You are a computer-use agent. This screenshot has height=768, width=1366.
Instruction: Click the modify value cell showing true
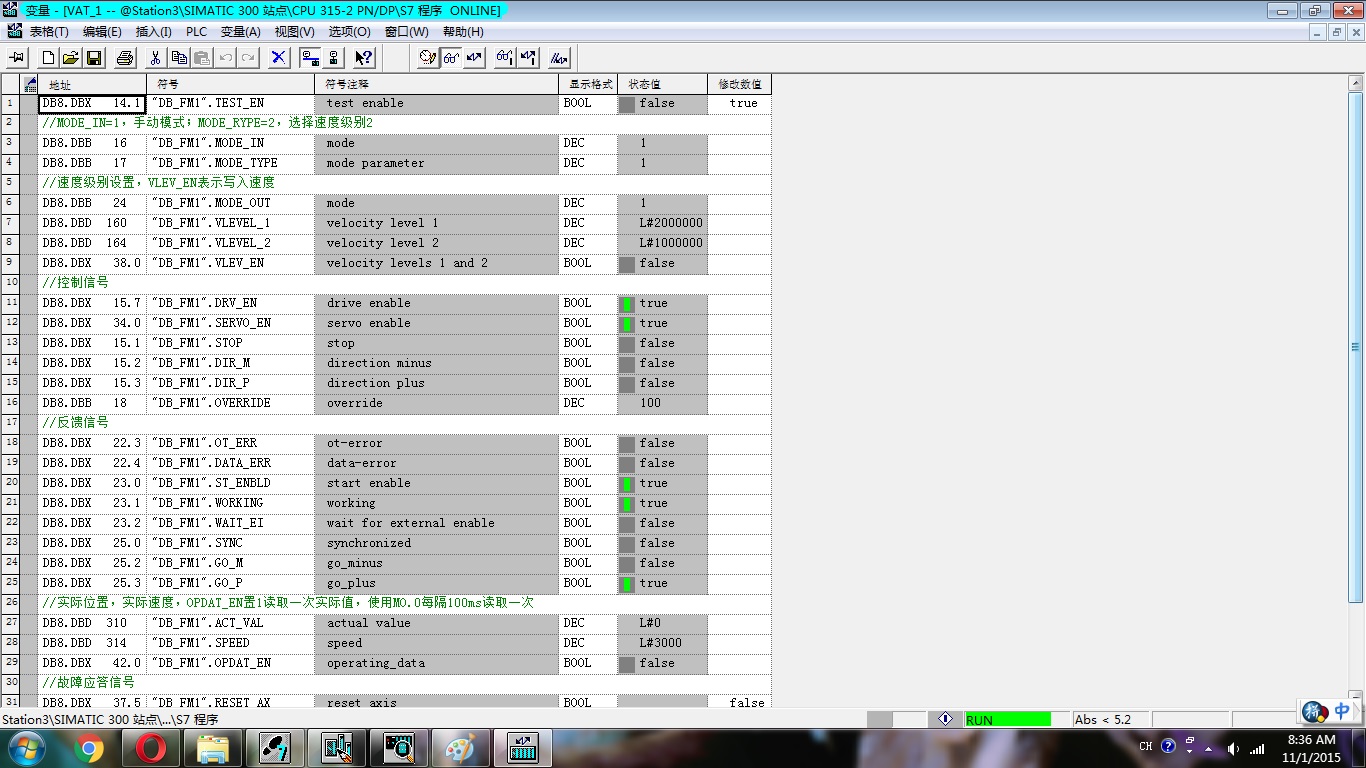740,103
